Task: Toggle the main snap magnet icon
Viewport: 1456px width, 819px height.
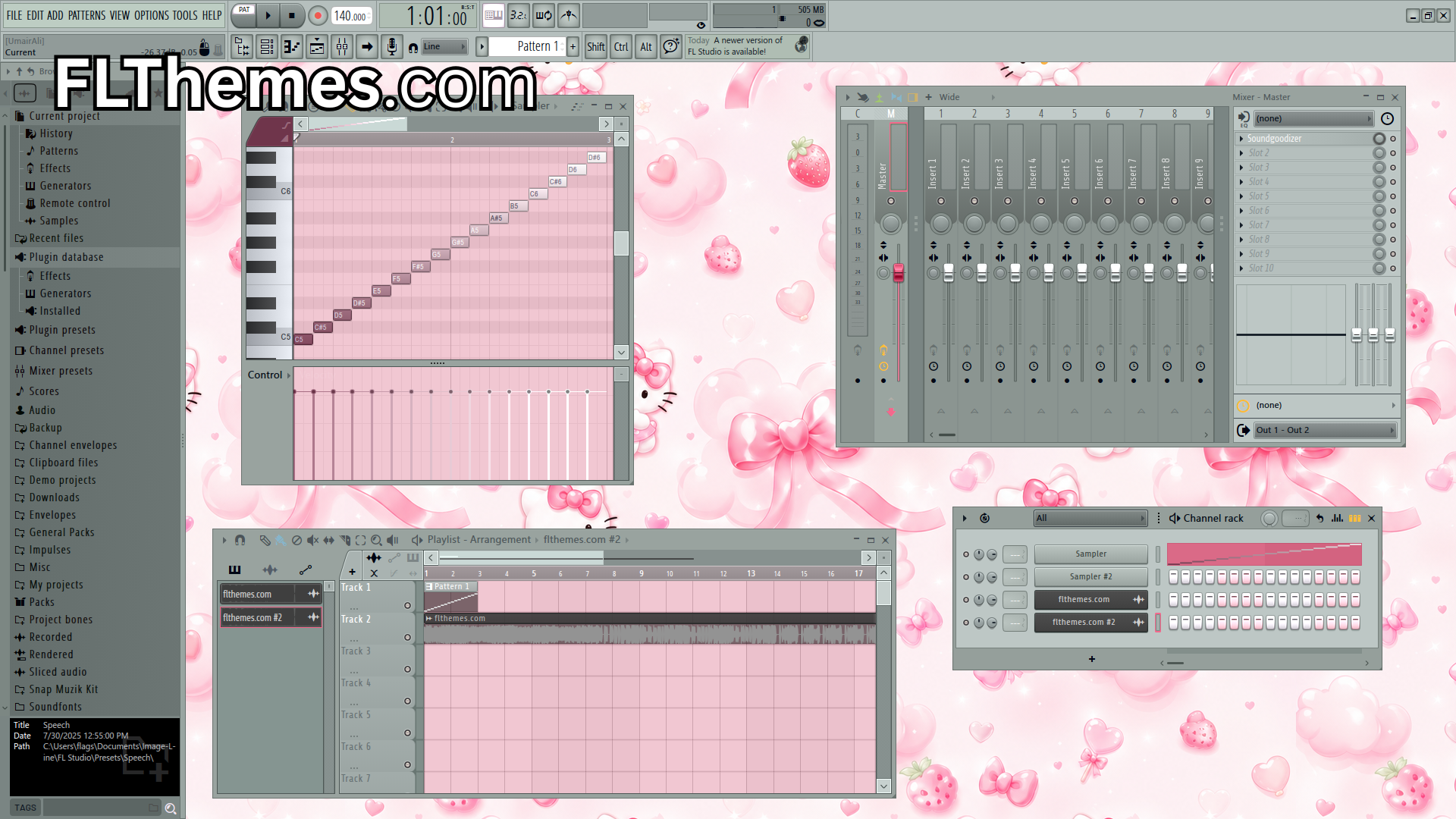Action: (x=413, y=47)
